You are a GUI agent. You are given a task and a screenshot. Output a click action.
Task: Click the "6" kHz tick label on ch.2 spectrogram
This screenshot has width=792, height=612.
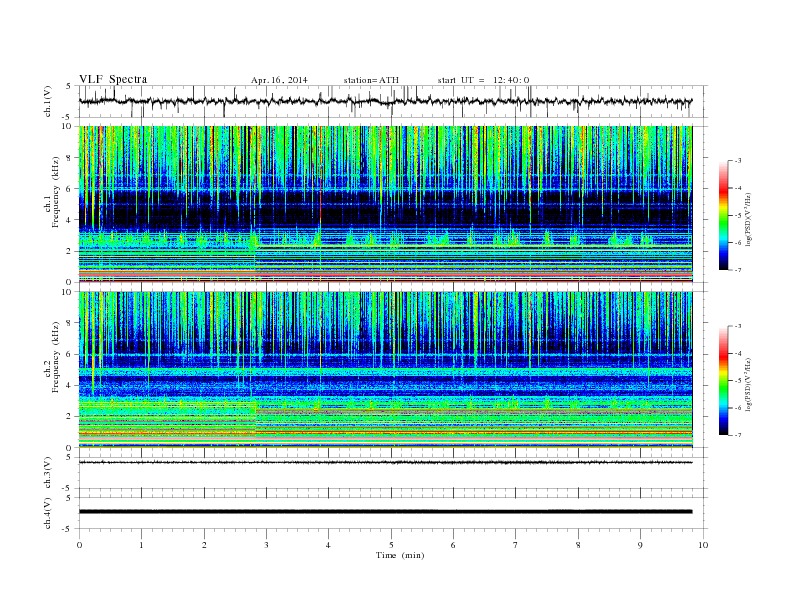click(x=70, y=354)
